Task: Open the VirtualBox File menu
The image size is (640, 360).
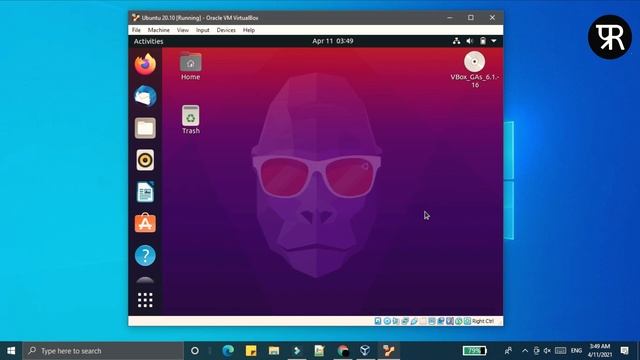Action: (136, 30)
